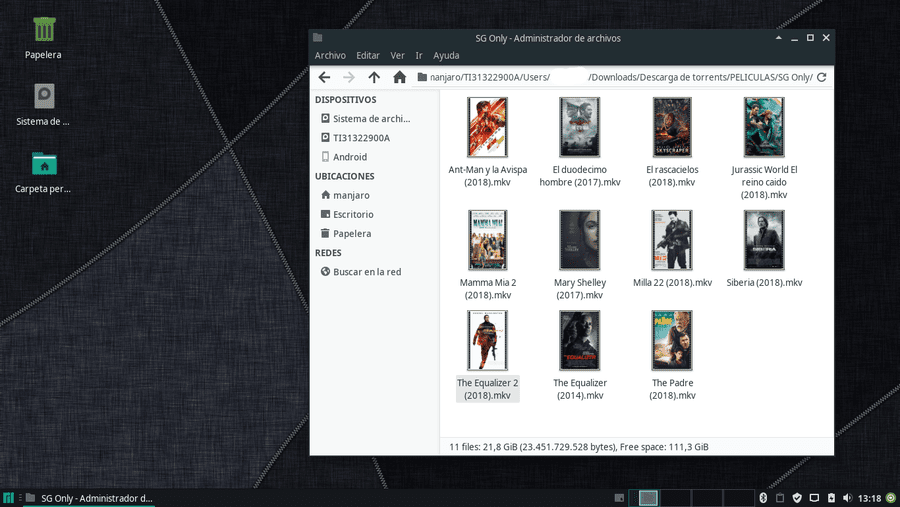Select Mamma Mia 2 poster thumbnail
The width and height of the screenshot is (900, 507).
[x=487, y=240]
